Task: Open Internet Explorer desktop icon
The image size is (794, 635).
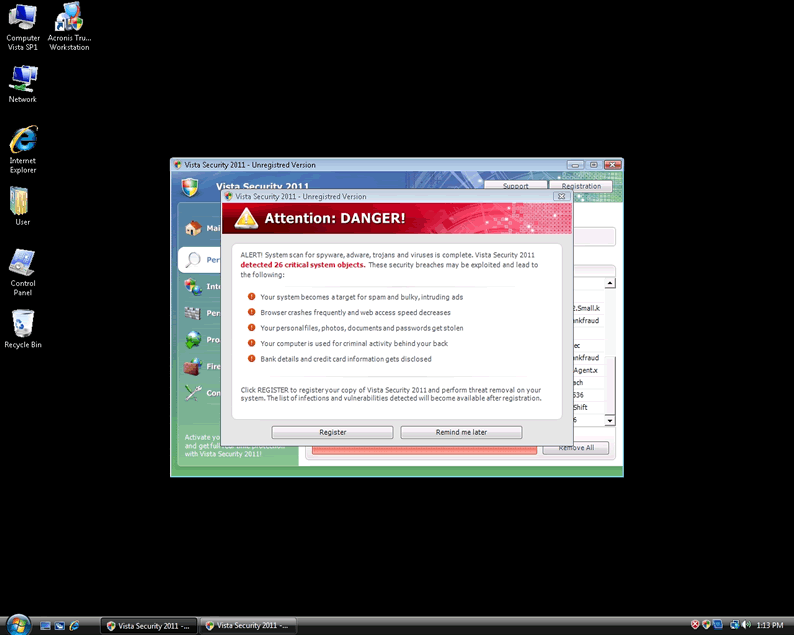Action: [x=22, y=141]
